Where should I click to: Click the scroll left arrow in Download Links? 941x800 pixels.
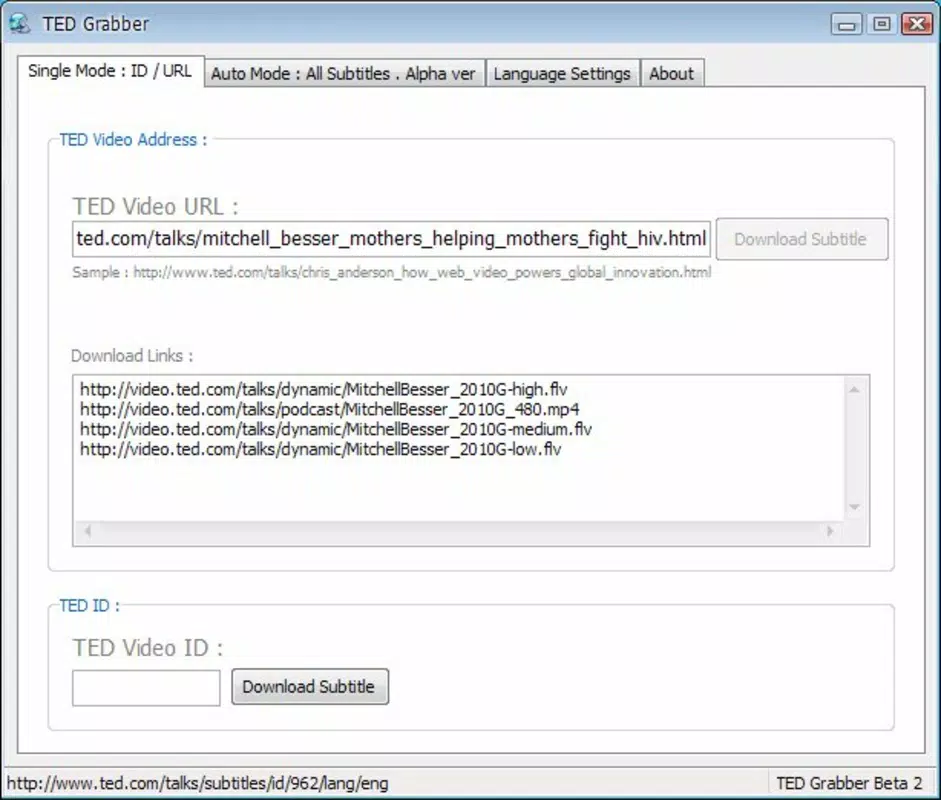tap(88, 531)
